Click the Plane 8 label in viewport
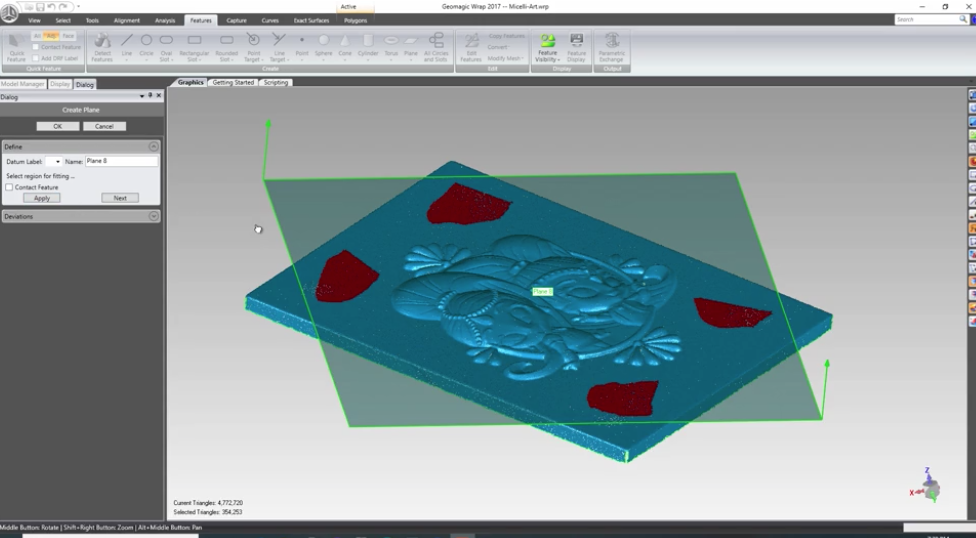Image resolution: width=976 pixels, height=538 pixels. point(542,291)
